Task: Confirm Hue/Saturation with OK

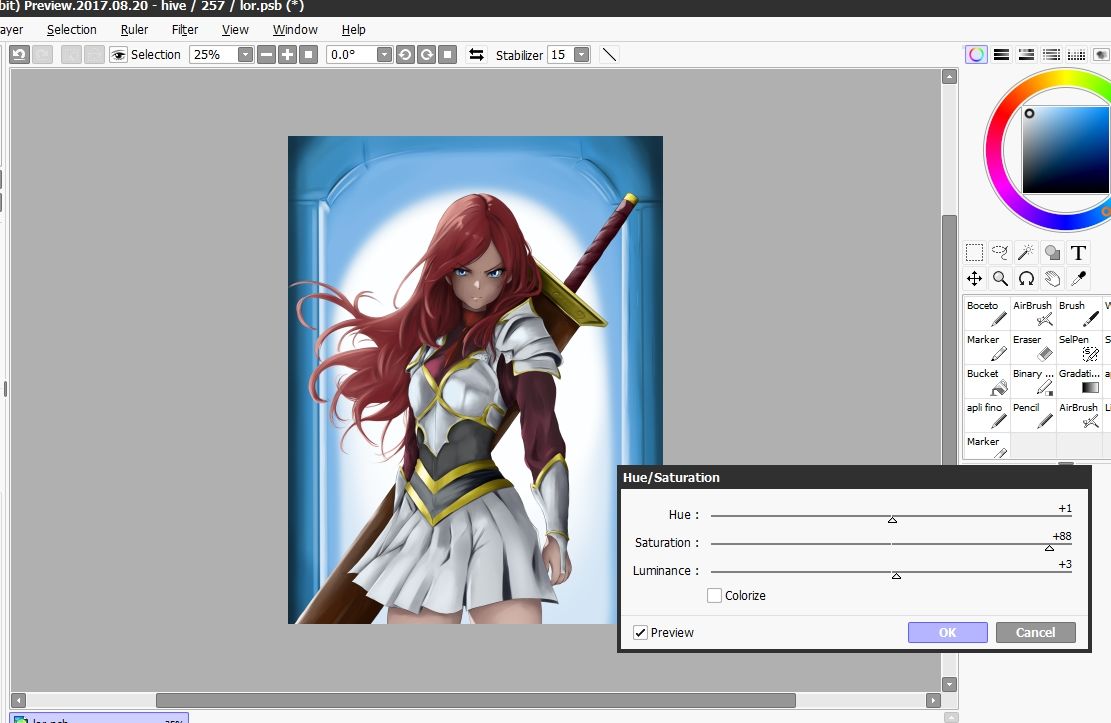Action: pyautogui.click(x=947, y=632)
